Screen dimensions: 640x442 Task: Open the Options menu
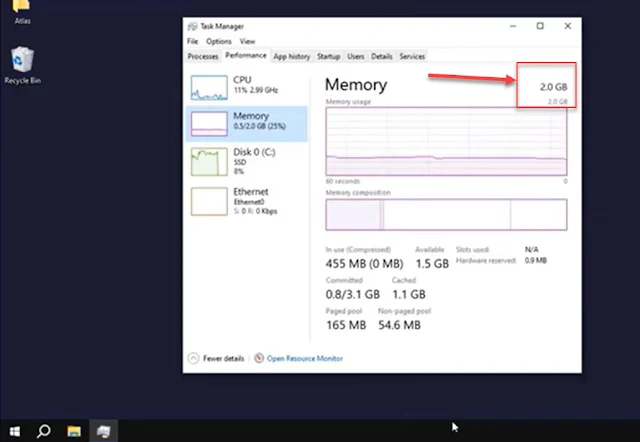pos(219,41)
